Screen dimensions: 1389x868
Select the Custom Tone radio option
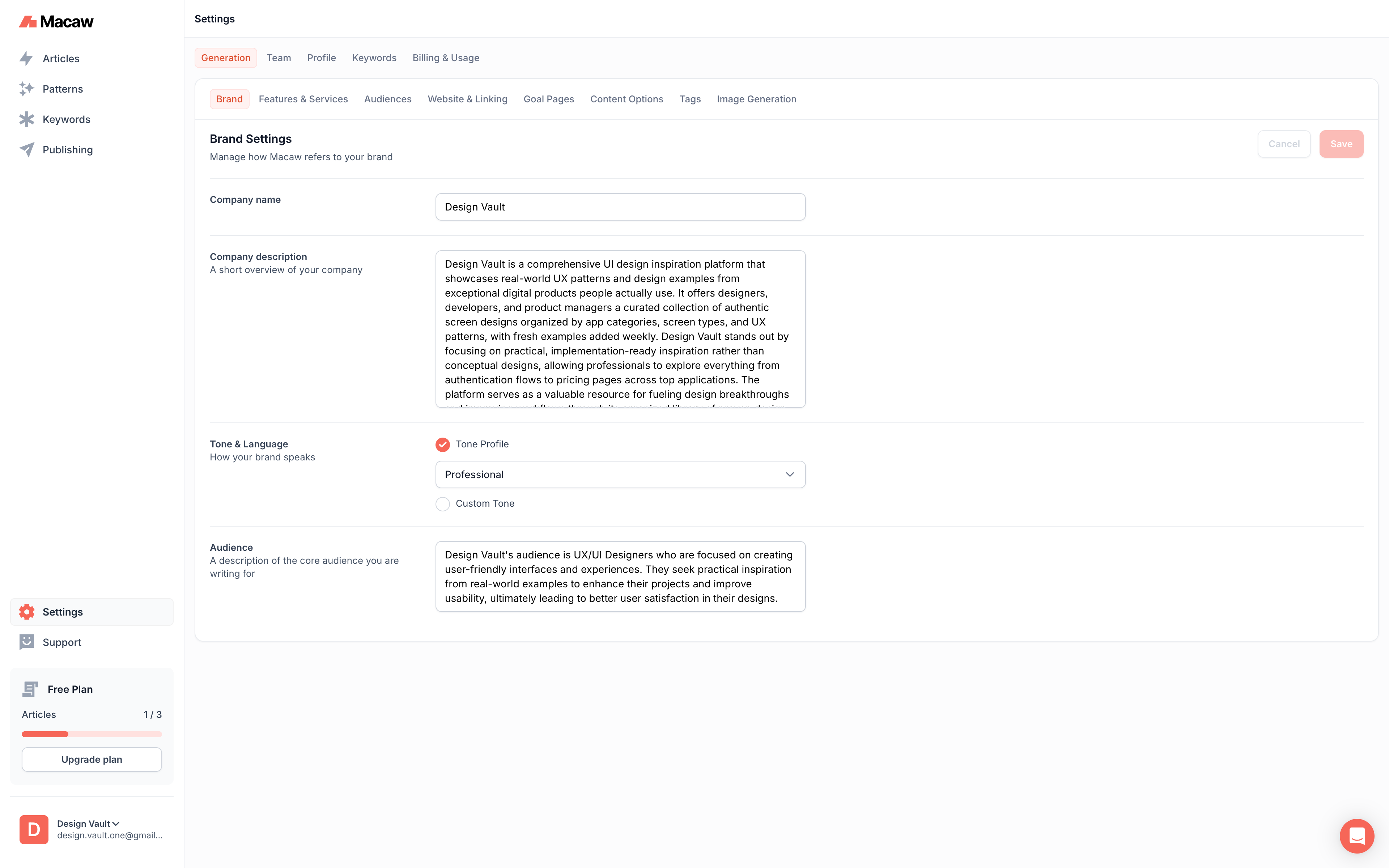click(442, 504)
